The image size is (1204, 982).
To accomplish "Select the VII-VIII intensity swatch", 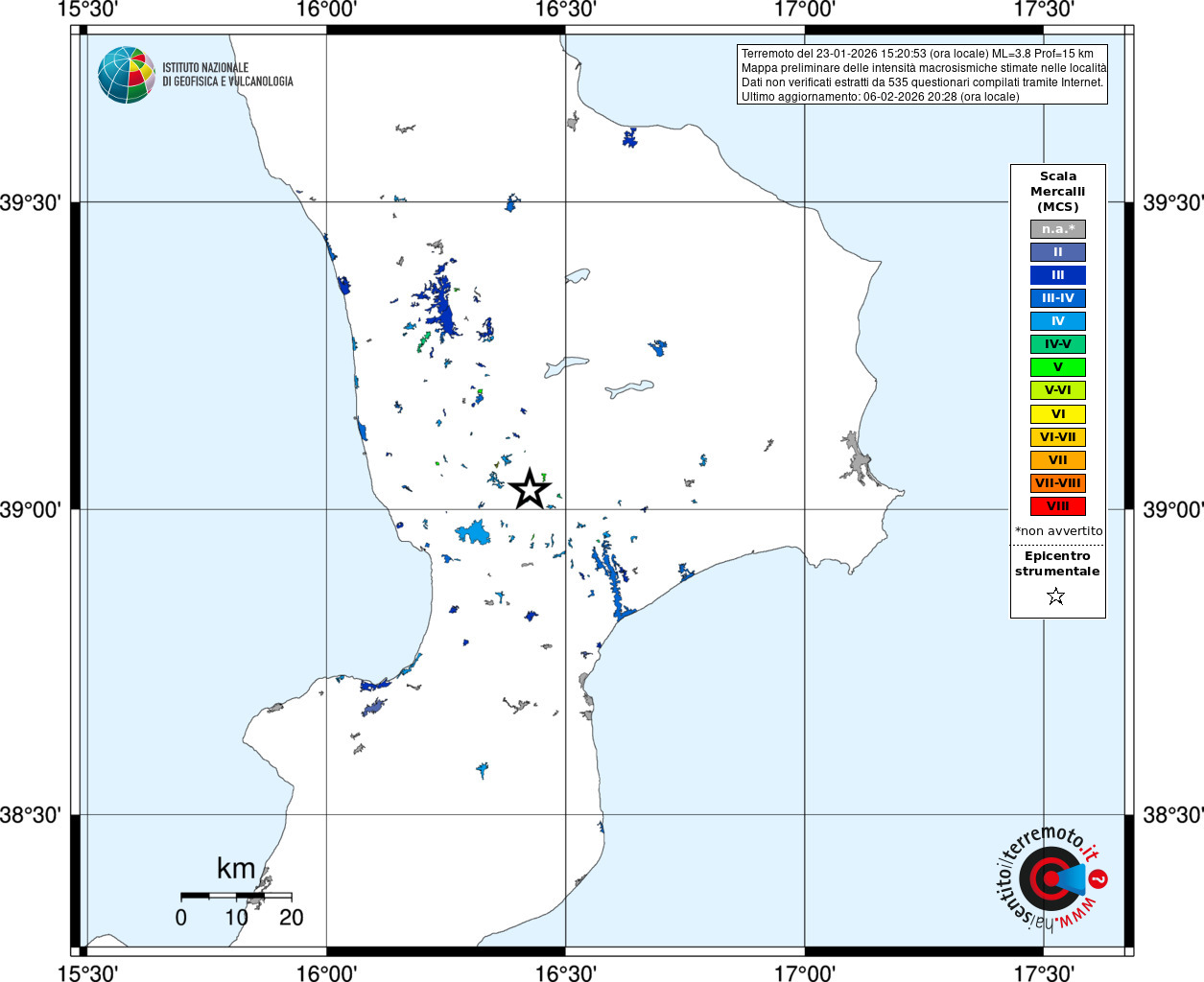I will [x=1058, y=483].
